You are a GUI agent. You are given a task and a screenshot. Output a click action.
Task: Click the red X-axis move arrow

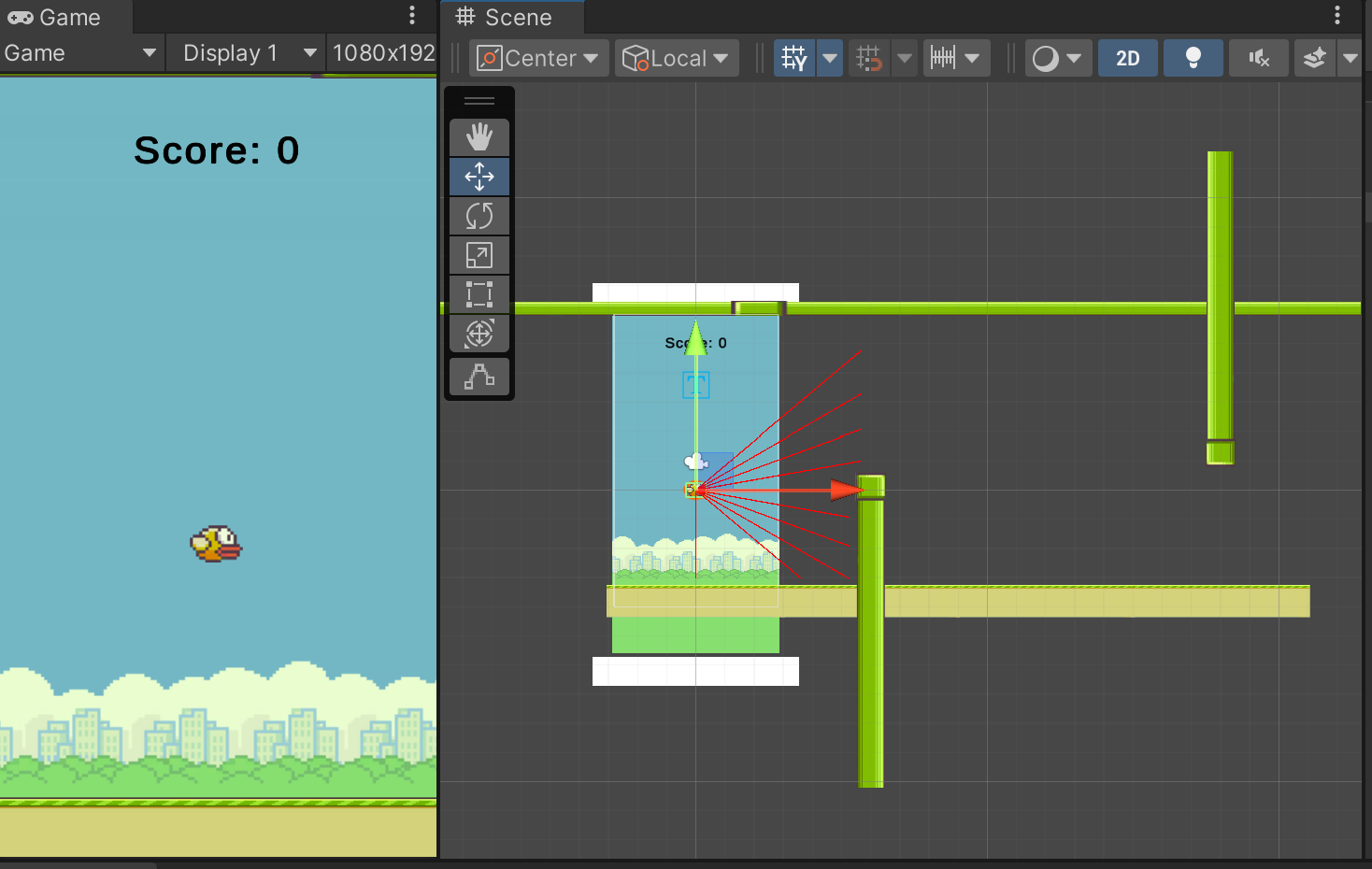(847, 490)
